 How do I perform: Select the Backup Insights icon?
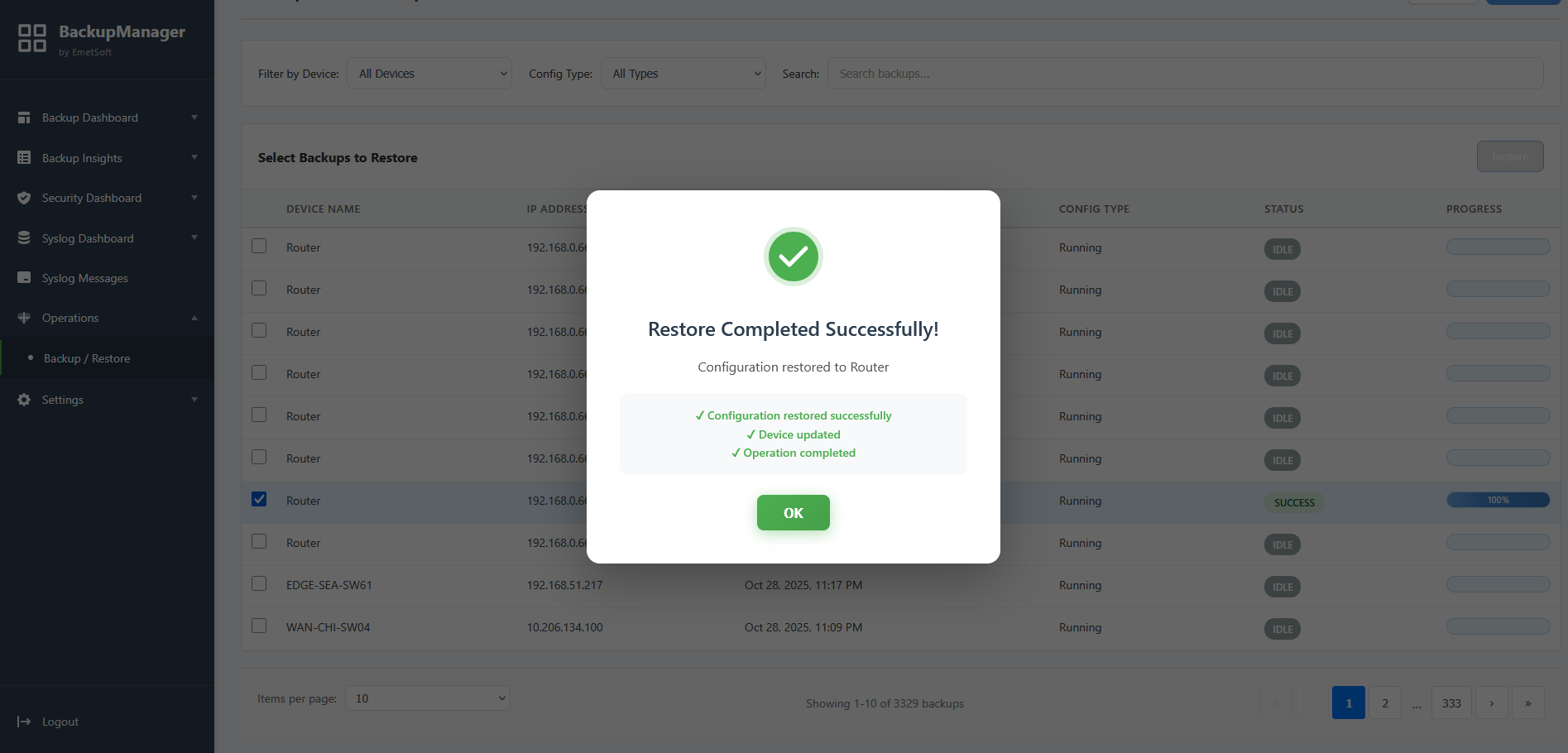pyautogui.click(x=24, y=157)
